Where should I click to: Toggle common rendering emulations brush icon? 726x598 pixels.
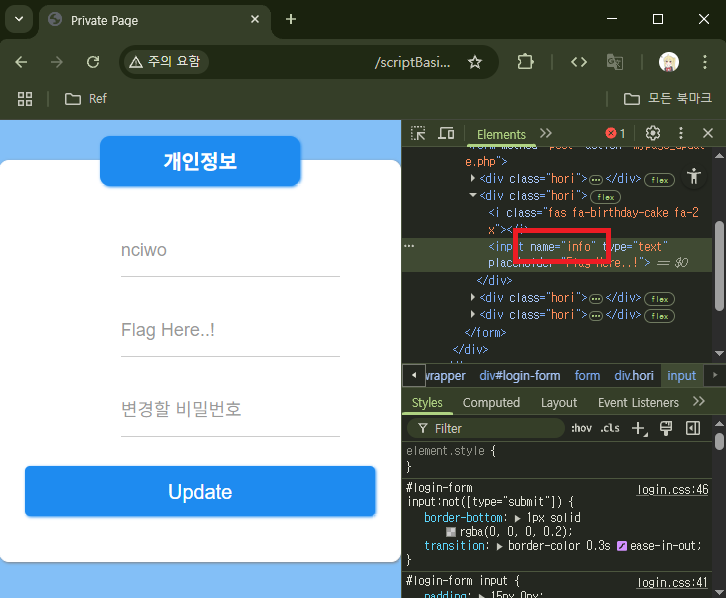pos(666,429)
